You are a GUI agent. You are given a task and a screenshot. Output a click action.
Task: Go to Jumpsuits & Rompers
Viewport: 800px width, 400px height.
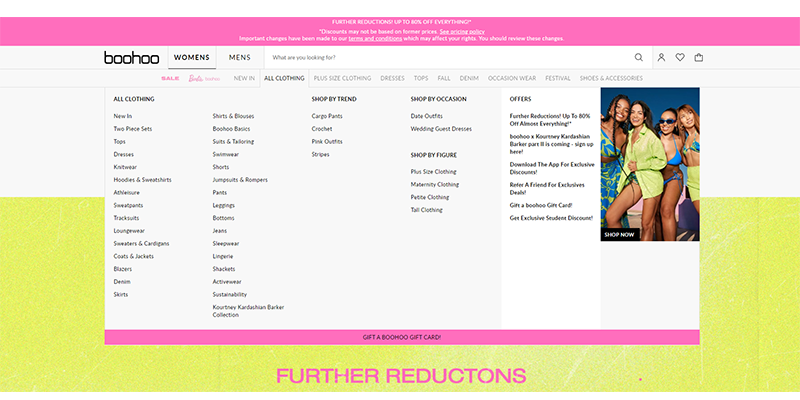[240, 180]
